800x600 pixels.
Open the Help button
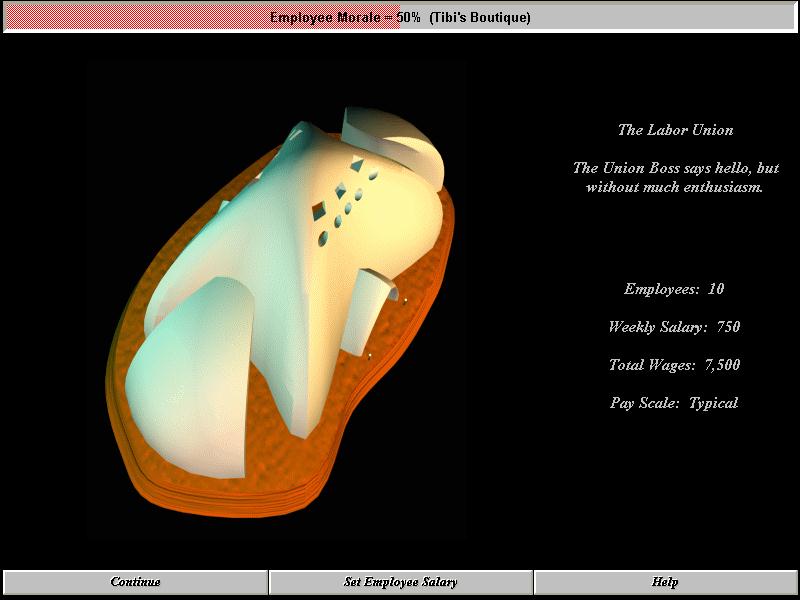point(665,582)
